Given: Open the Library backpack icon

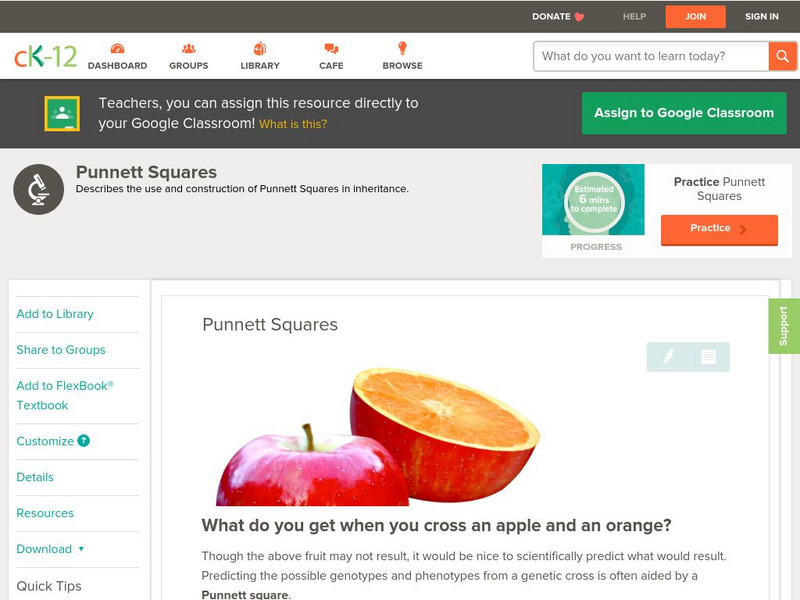Looking at the screenshot, I should (x=260, y=48).
